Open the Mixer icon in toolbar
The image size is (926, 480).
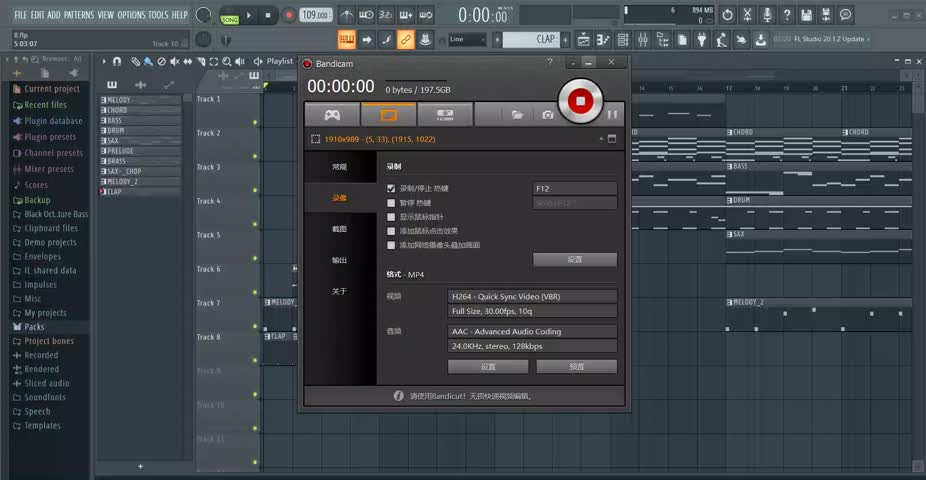tap(643, 40)
